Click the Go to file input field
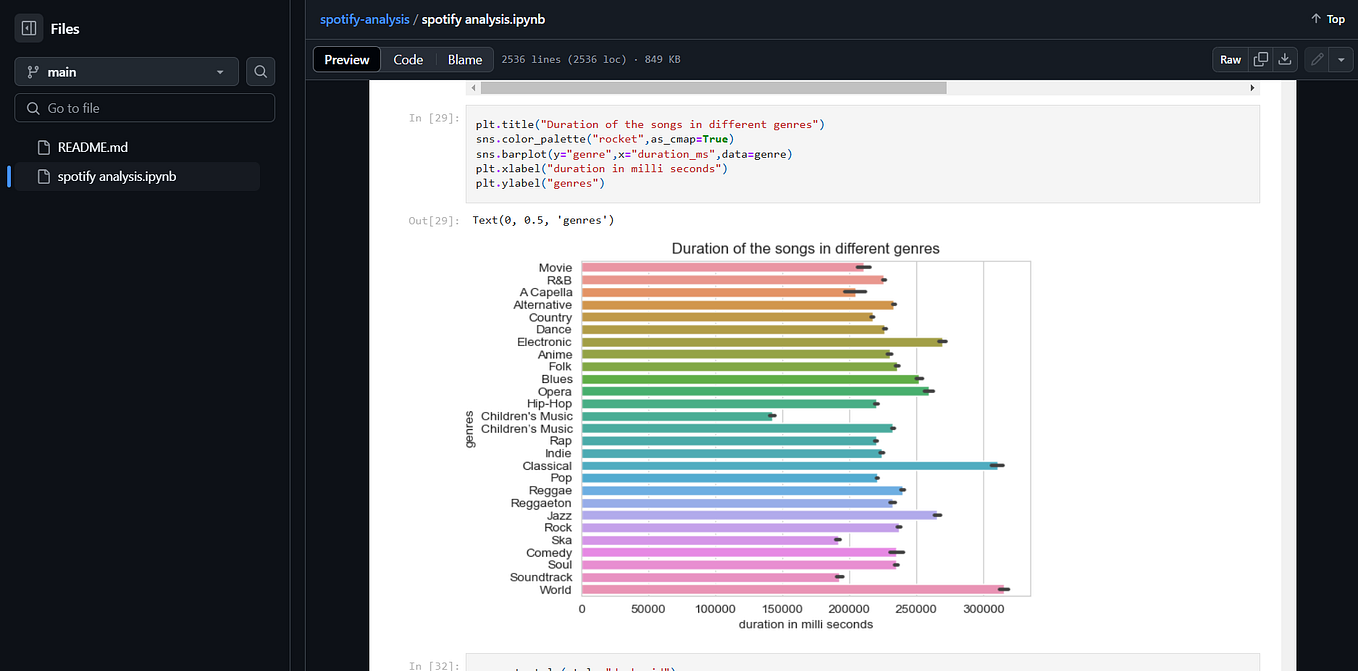This screenshot has width=1358, height=671. coord(144,106)
